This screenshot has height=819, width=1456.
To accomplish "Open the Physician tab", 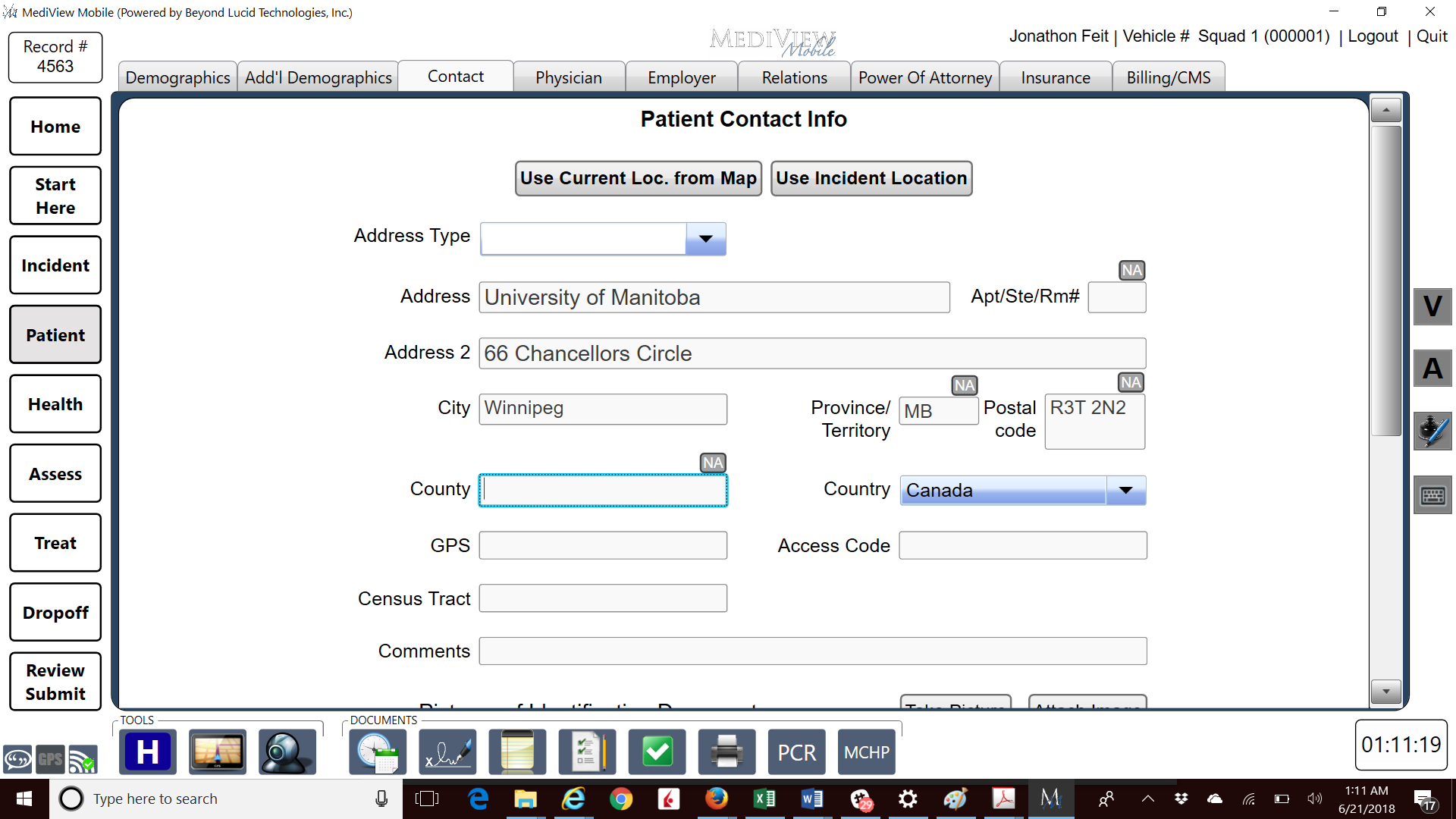I will (568, 77).
